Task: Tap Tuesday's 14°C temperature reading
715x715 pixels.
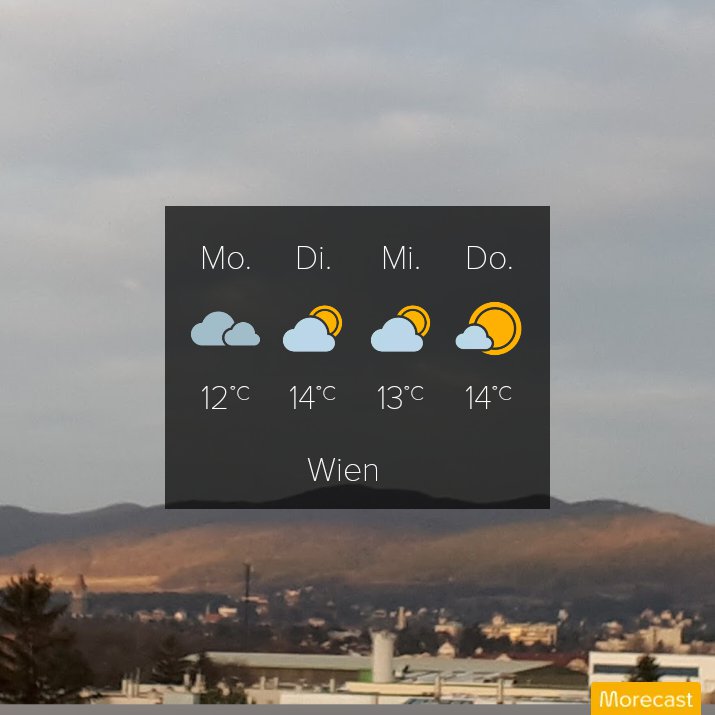Action: pos(312,397)
